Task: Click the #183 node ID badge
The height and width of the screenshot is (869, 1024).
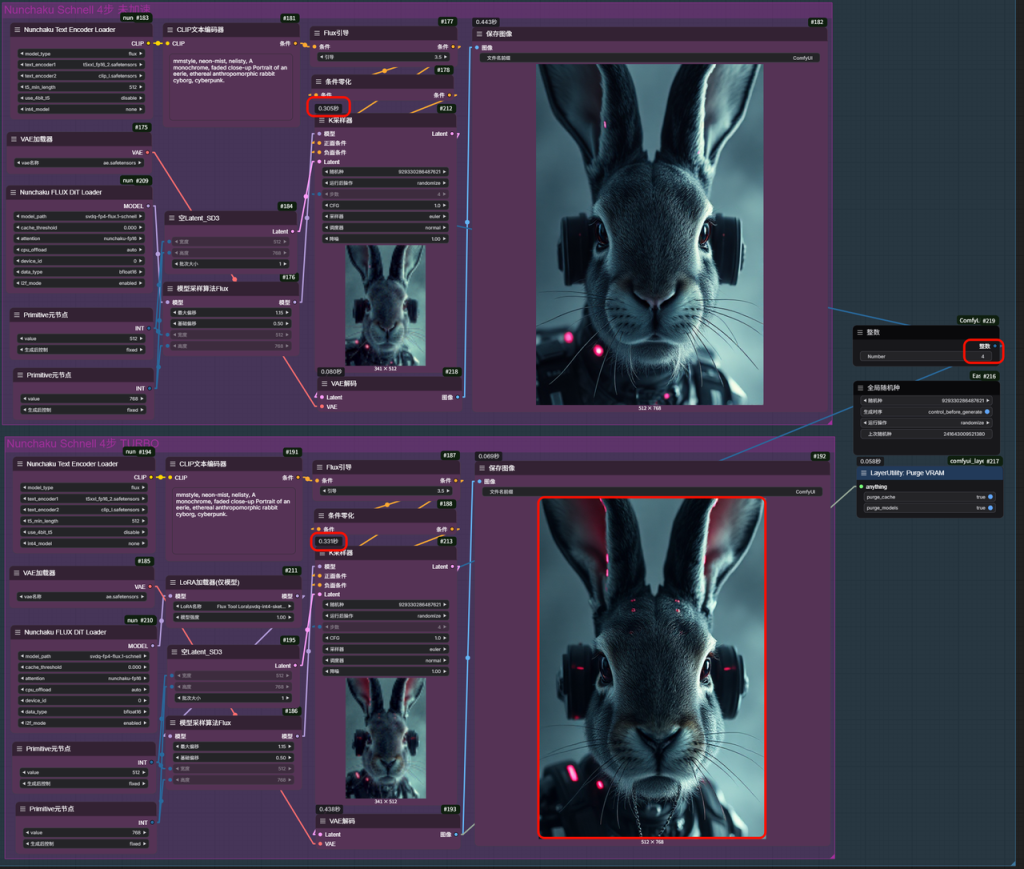Action: click(x=141, y=18)
